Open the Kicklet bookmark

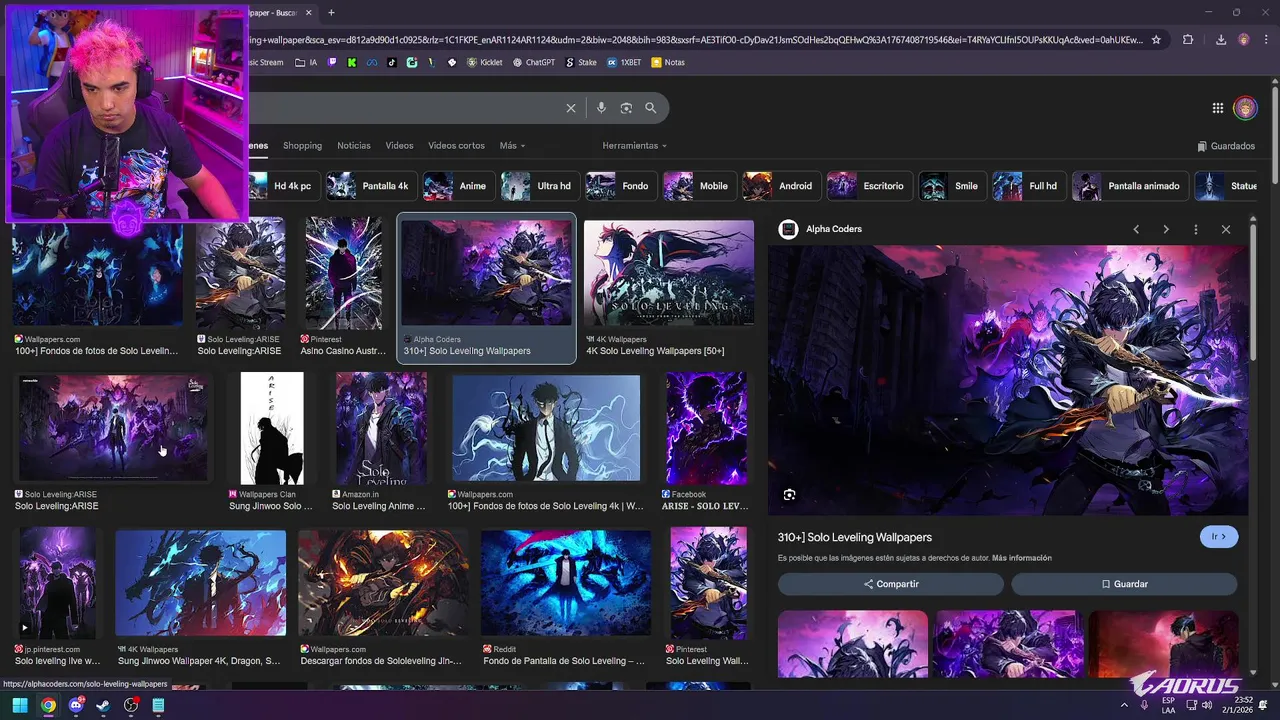pyautogui.click(x=484, y=62)
